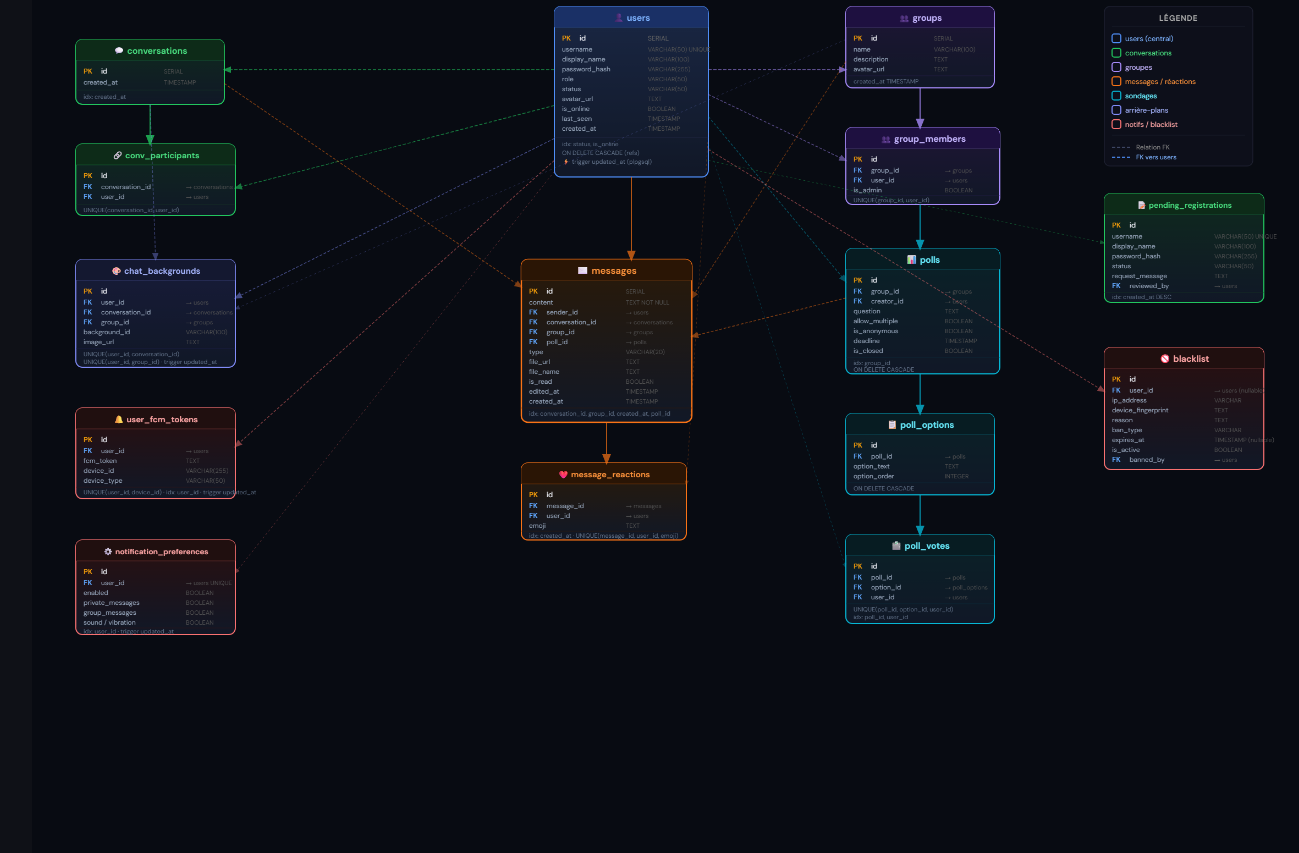Screen dimensions: 1299x853
Task: Click the "FK vers users" legend entry
Action: pos(1157,157)
